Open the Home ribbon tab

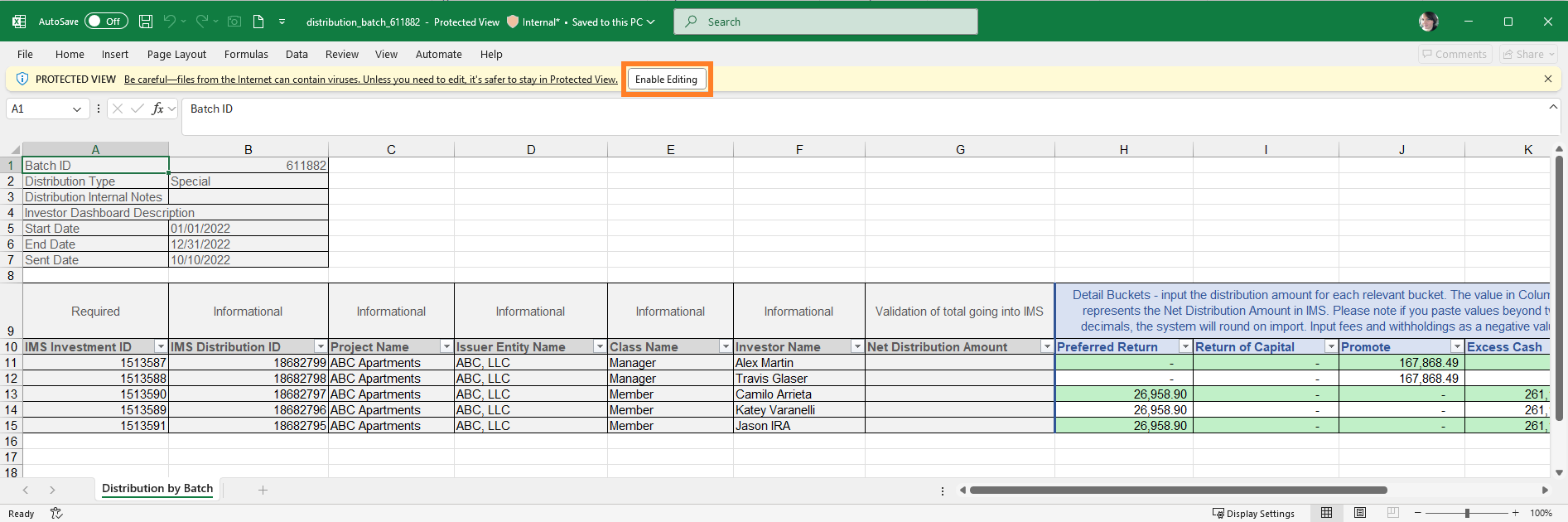[70, 54]
